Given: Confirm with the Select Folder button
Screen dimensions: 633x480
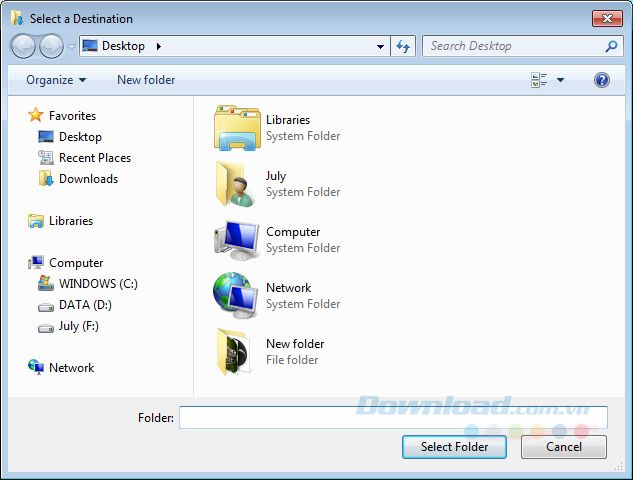Looking at the screenshot, I should (454, 447).
